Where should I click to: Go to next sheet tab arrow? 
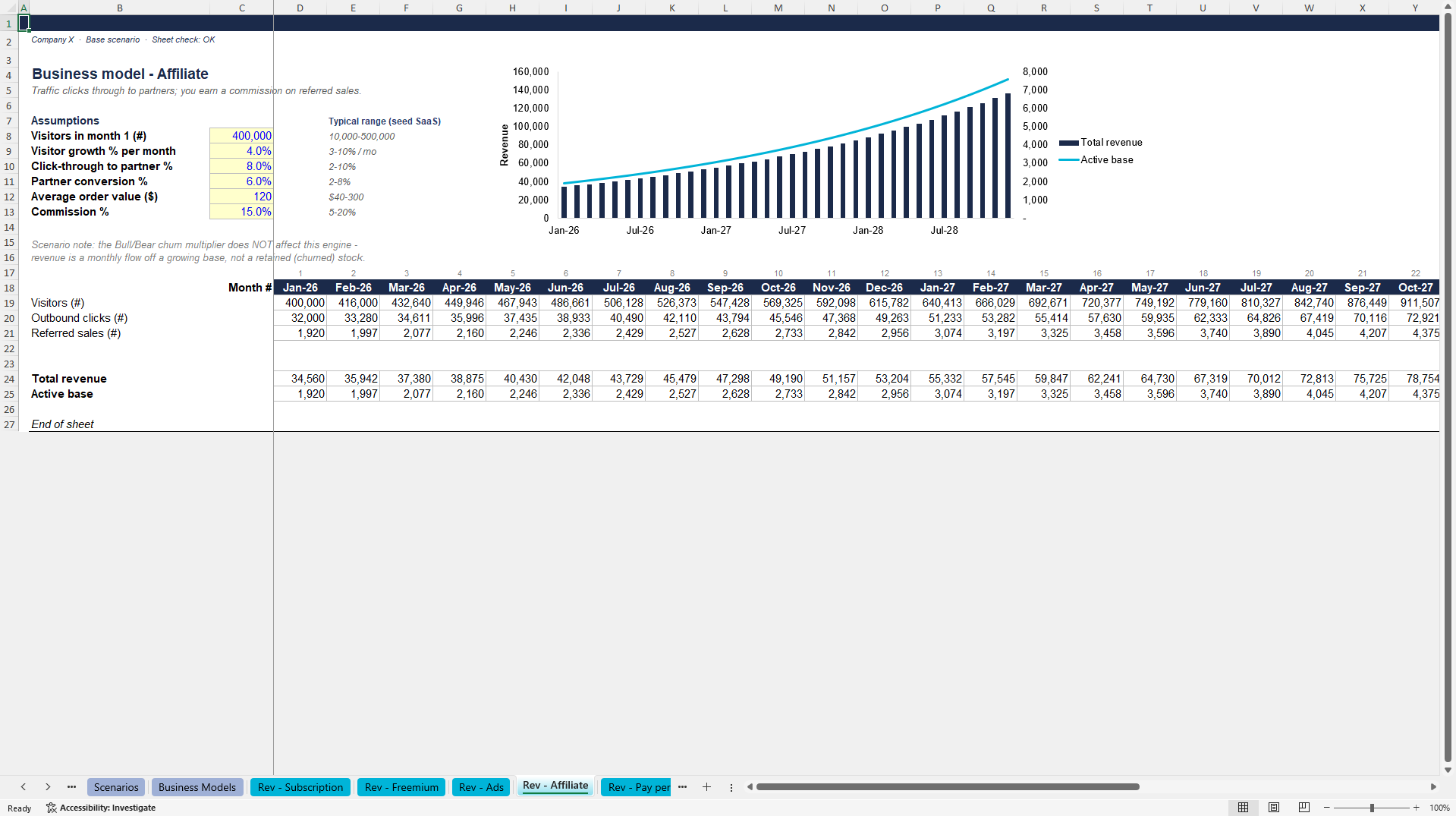(x=48, y=787)
